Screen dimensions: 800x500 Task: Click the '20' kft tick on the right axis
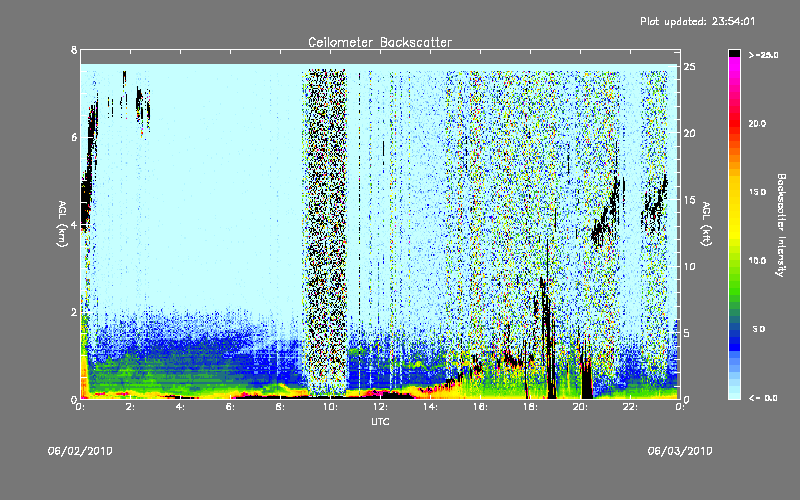[x=690, y=133]
